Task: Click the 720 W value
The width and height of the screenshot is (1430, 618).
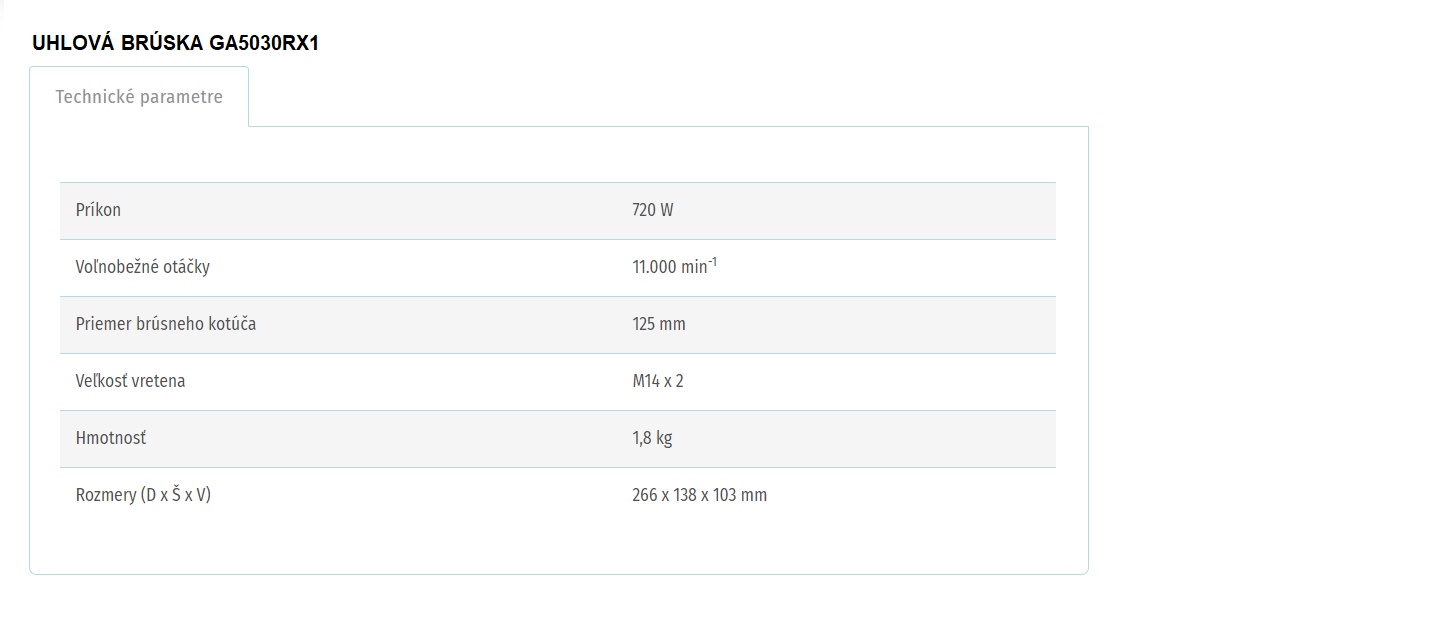Action: 653,210
